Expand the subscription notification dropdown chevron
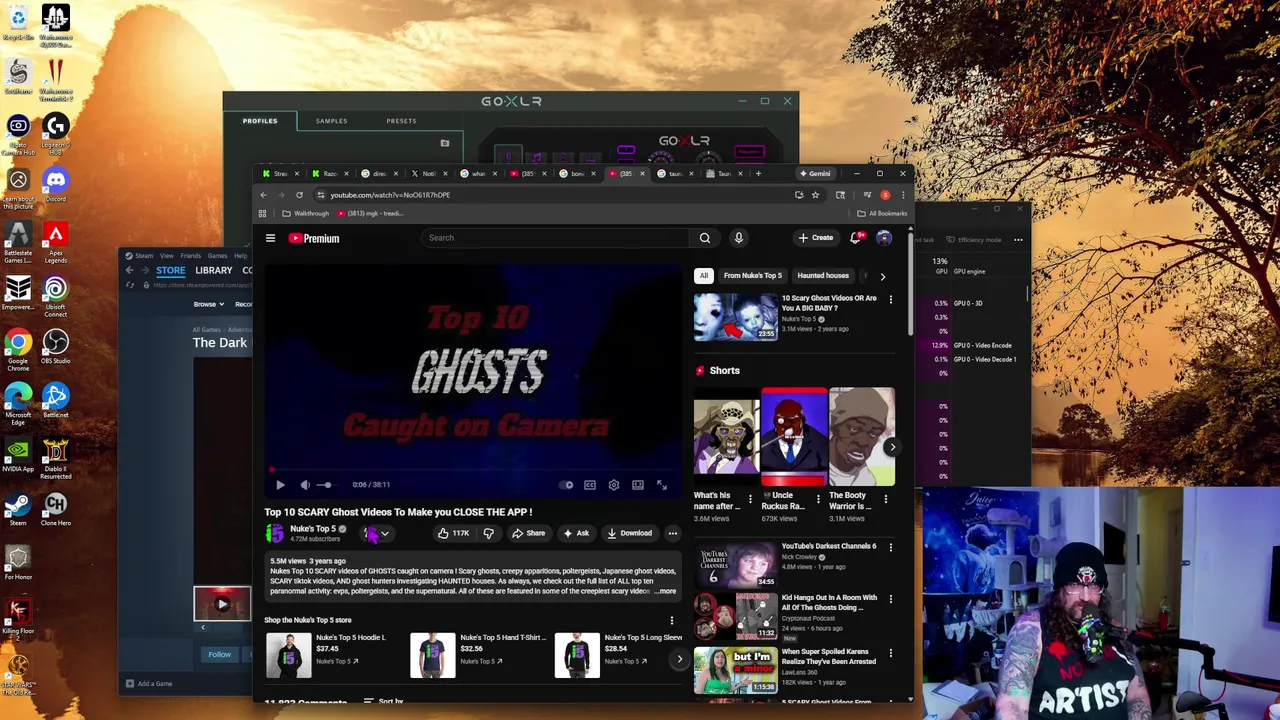 [384, 533]
